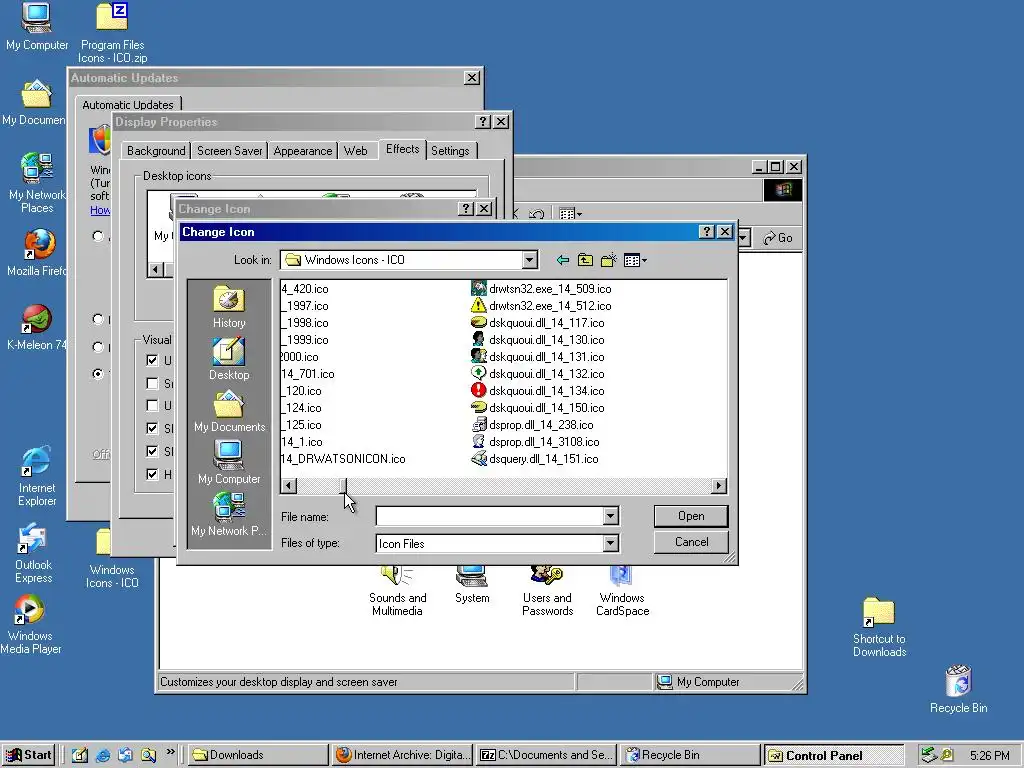Viewport: 1024px width, 768px height.
Task: Click help button on Change Icon title
Action: point(707,232)
